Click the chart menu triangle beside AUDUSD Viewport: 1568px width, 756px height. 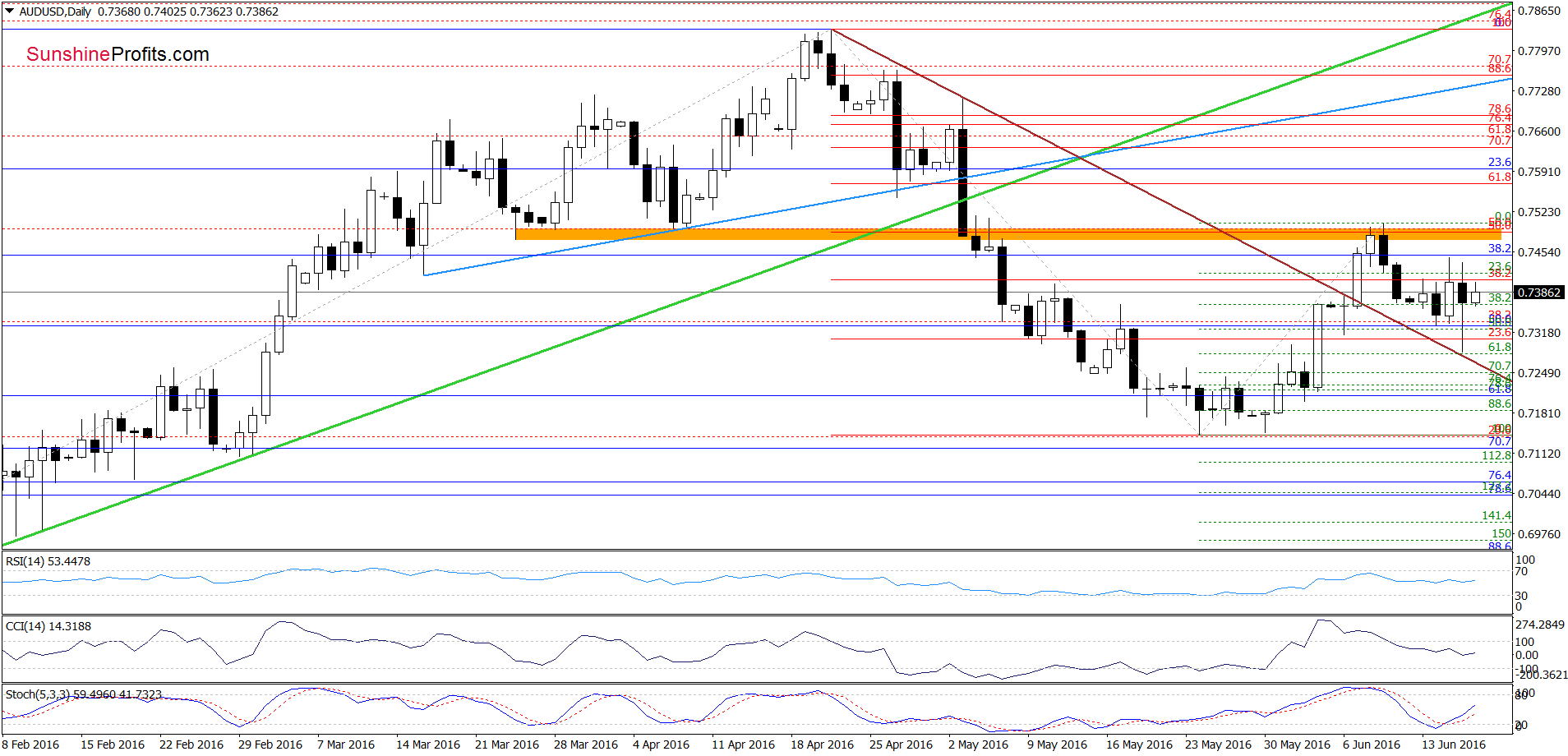(x=10, y=12)
